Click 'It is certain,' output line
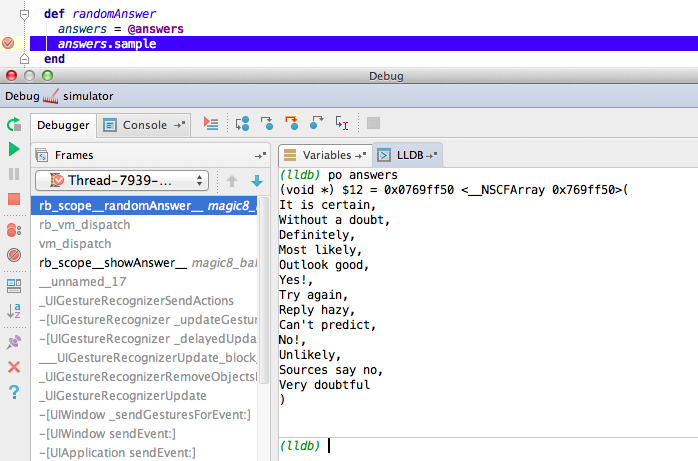Image resolution: width=698 pixels, height=461 pixels. coord(328,205)
